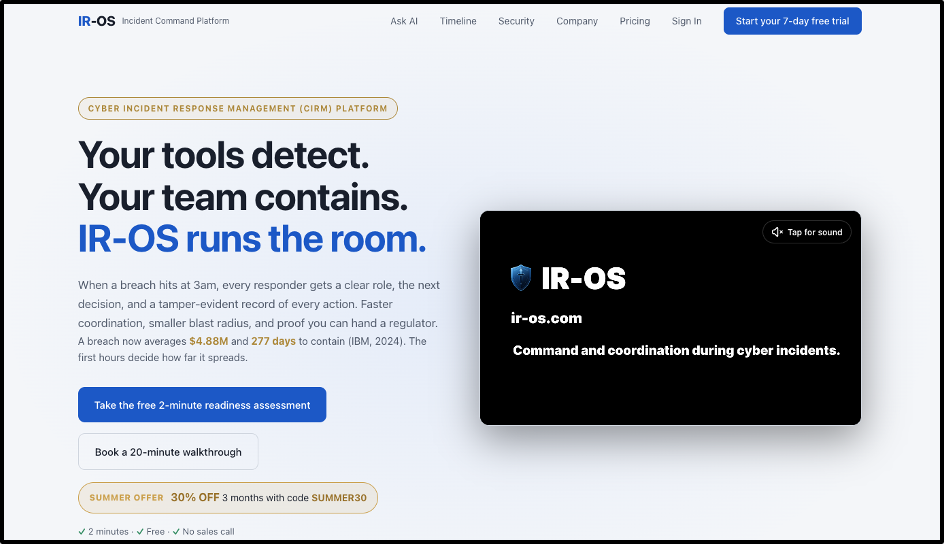Take the free 2-minute readiness assessment
Viewport: 944px width, 544px height.
202,404
